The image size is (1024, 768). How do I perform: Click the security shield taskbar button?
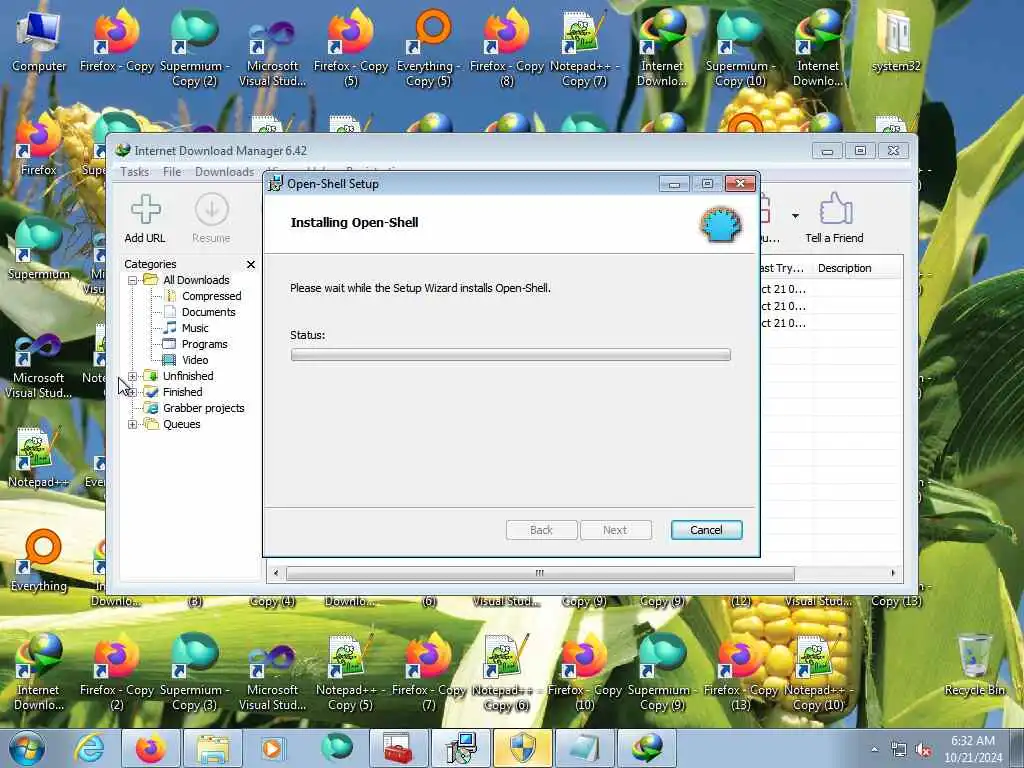coord(522,748)
